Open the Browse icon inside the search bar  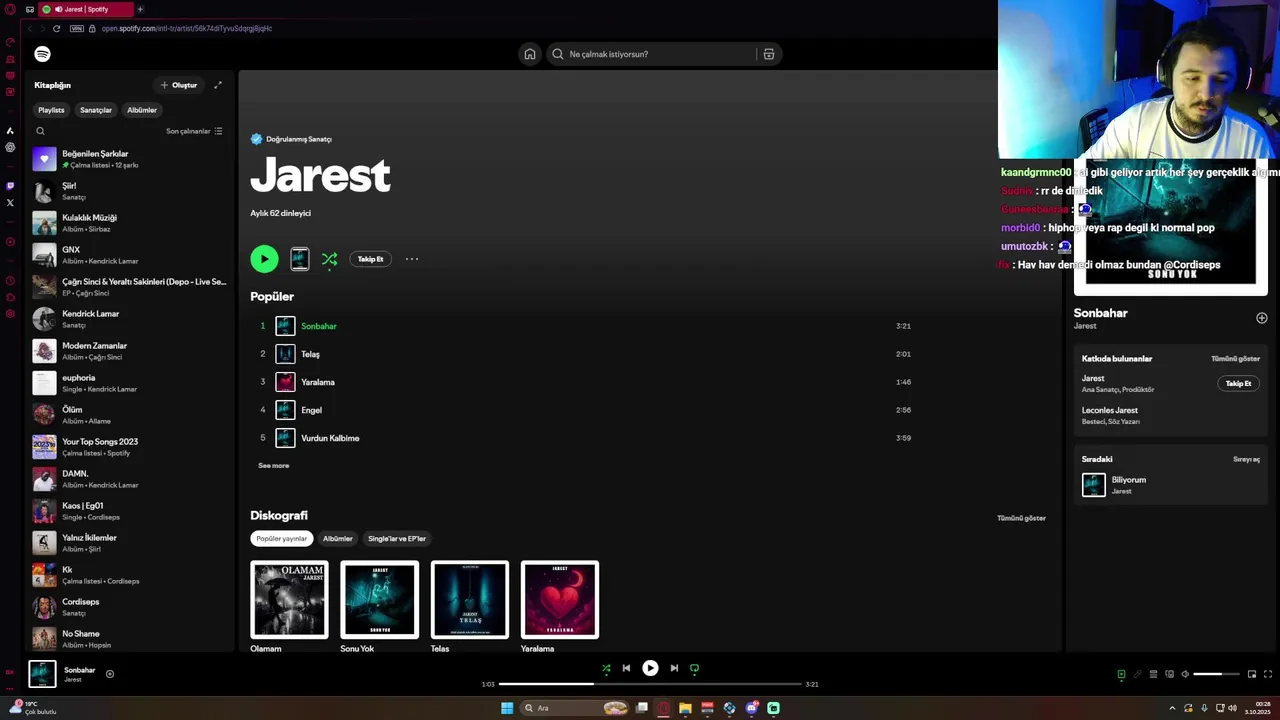[x=768, y=54]
